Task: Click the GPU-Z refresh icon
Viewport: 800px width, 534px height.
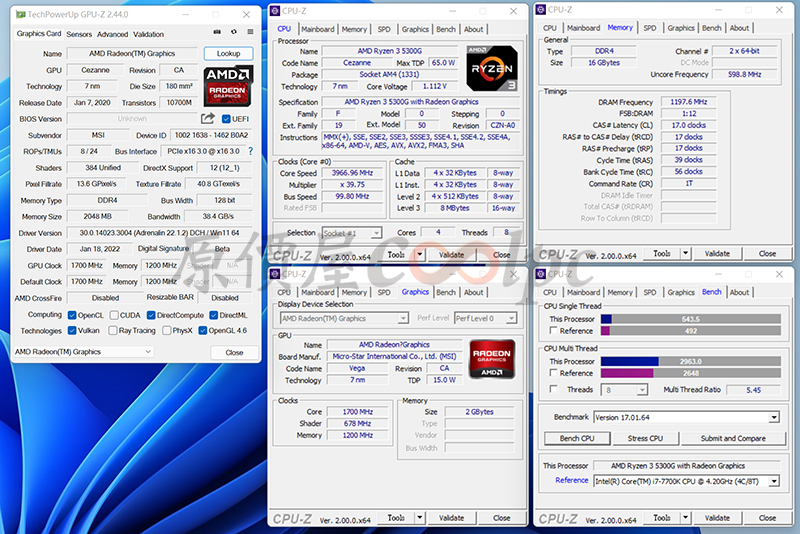Action: click(x=234, y=32)
